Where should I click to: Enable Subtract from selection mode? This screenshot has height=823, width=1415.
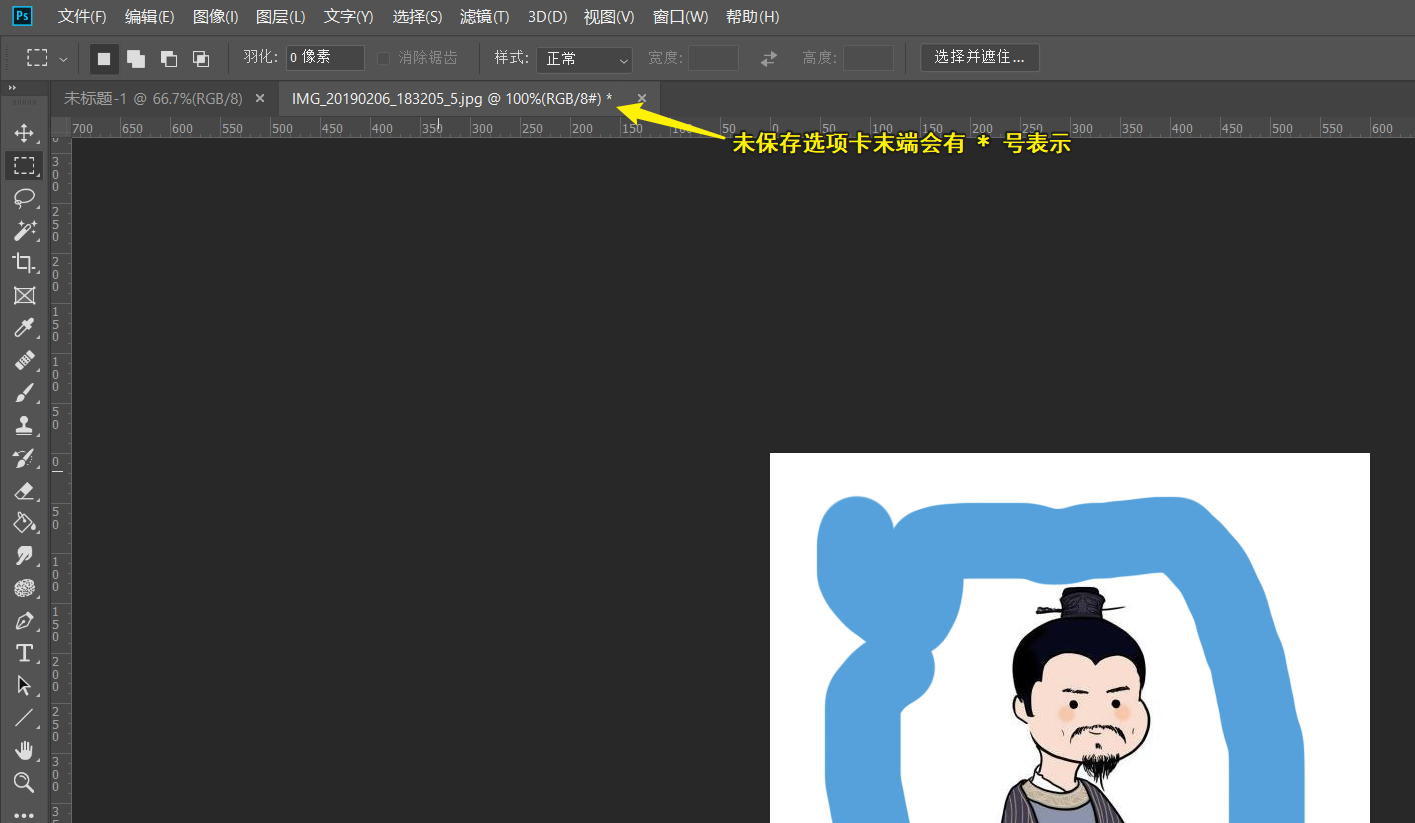[169, 59]
